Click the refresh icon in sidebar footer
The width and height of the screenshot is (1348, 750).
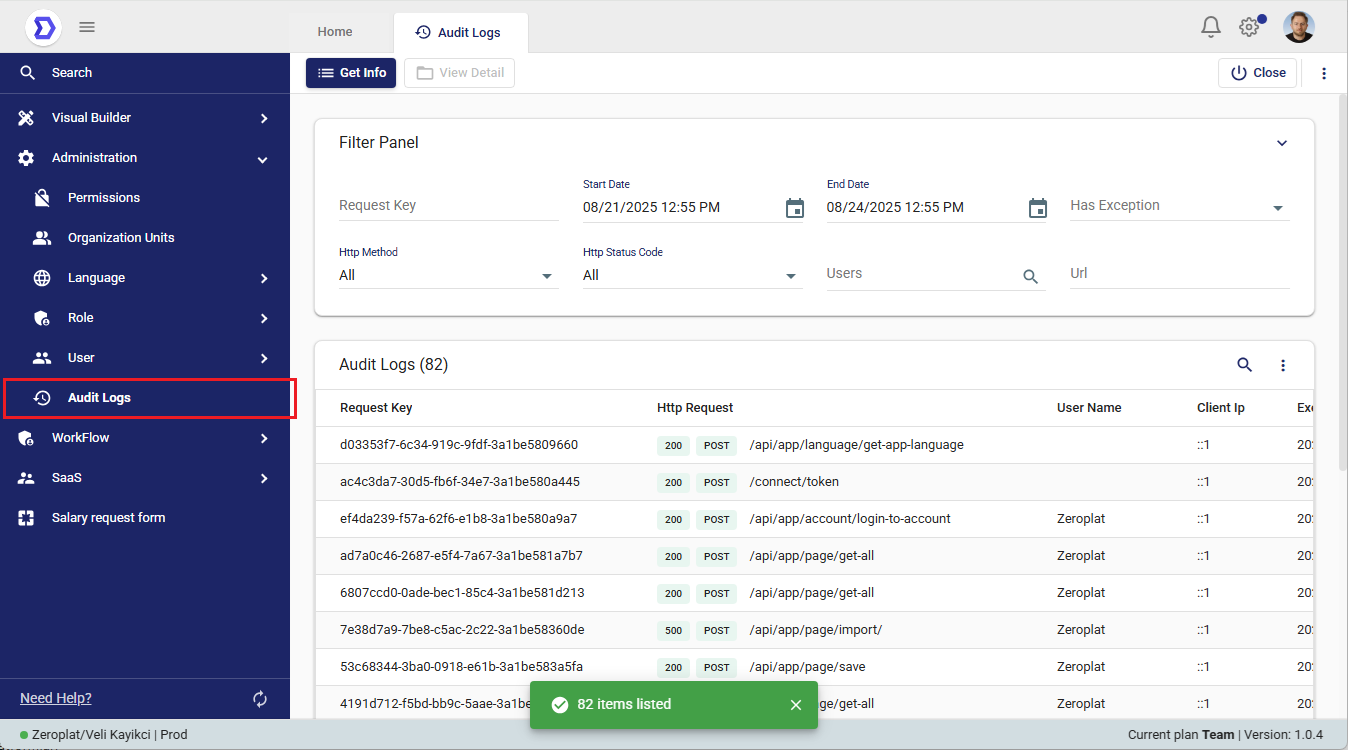coord(260,699)
